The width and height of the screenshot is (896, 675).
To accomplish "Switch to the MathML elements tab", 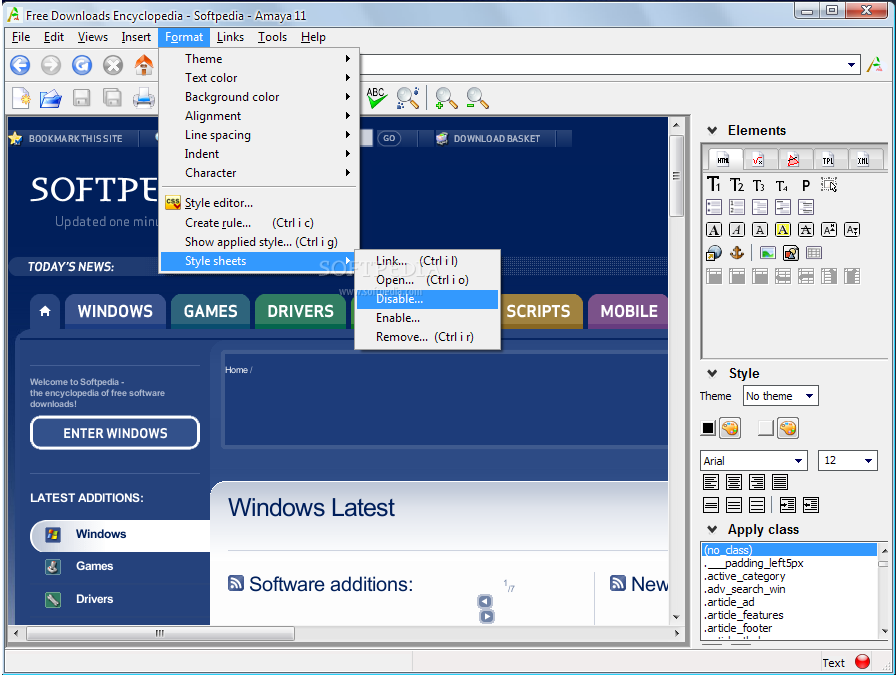I will click(x=758, y=160).
